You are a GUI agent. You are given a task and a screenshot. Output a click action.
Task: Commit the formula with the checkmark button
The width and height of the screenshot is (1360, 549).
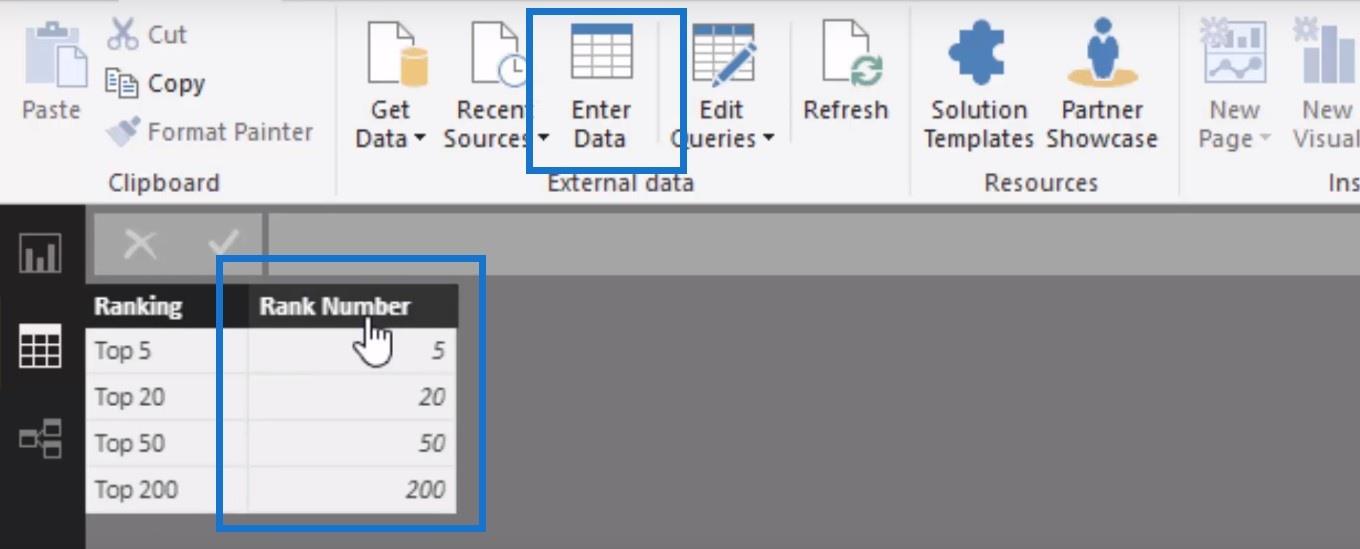(x=223, y=243)
